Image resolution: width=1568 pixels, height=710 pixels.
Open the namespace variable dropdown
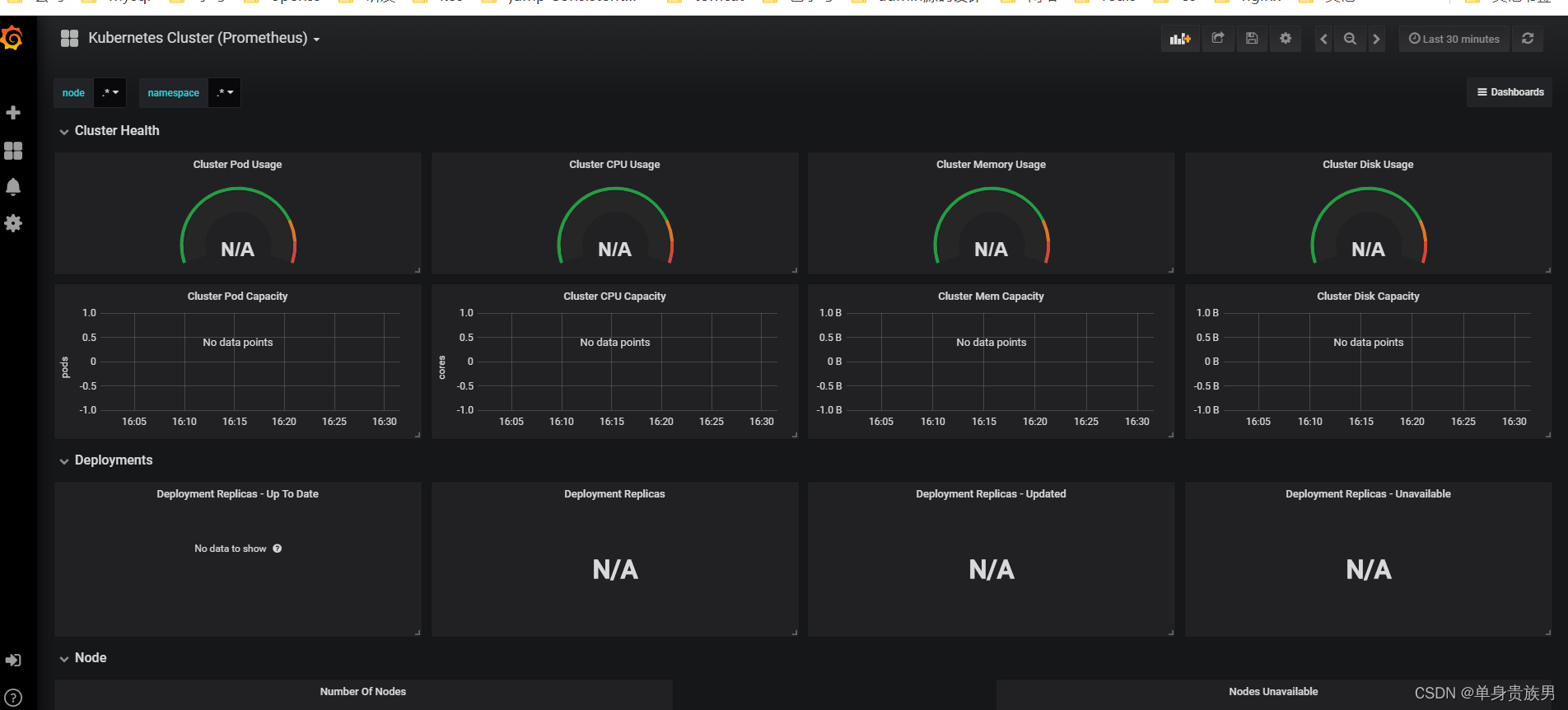pos(225,93)
